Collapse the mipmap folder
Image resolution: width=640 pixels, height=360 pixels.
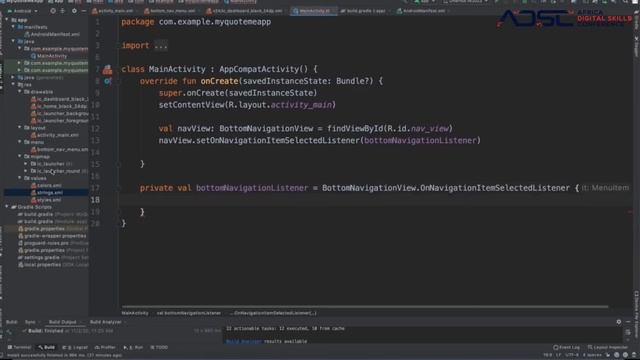point(20,156)
